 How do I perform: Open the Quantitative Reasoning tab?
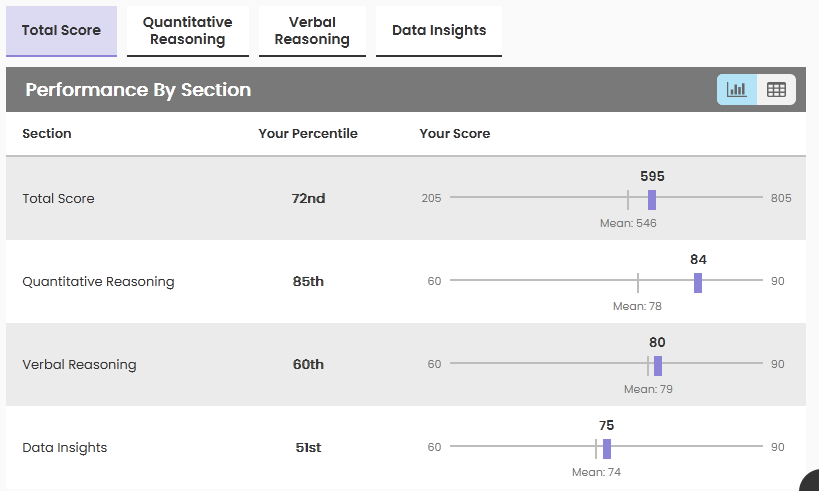tap(187, 30)
